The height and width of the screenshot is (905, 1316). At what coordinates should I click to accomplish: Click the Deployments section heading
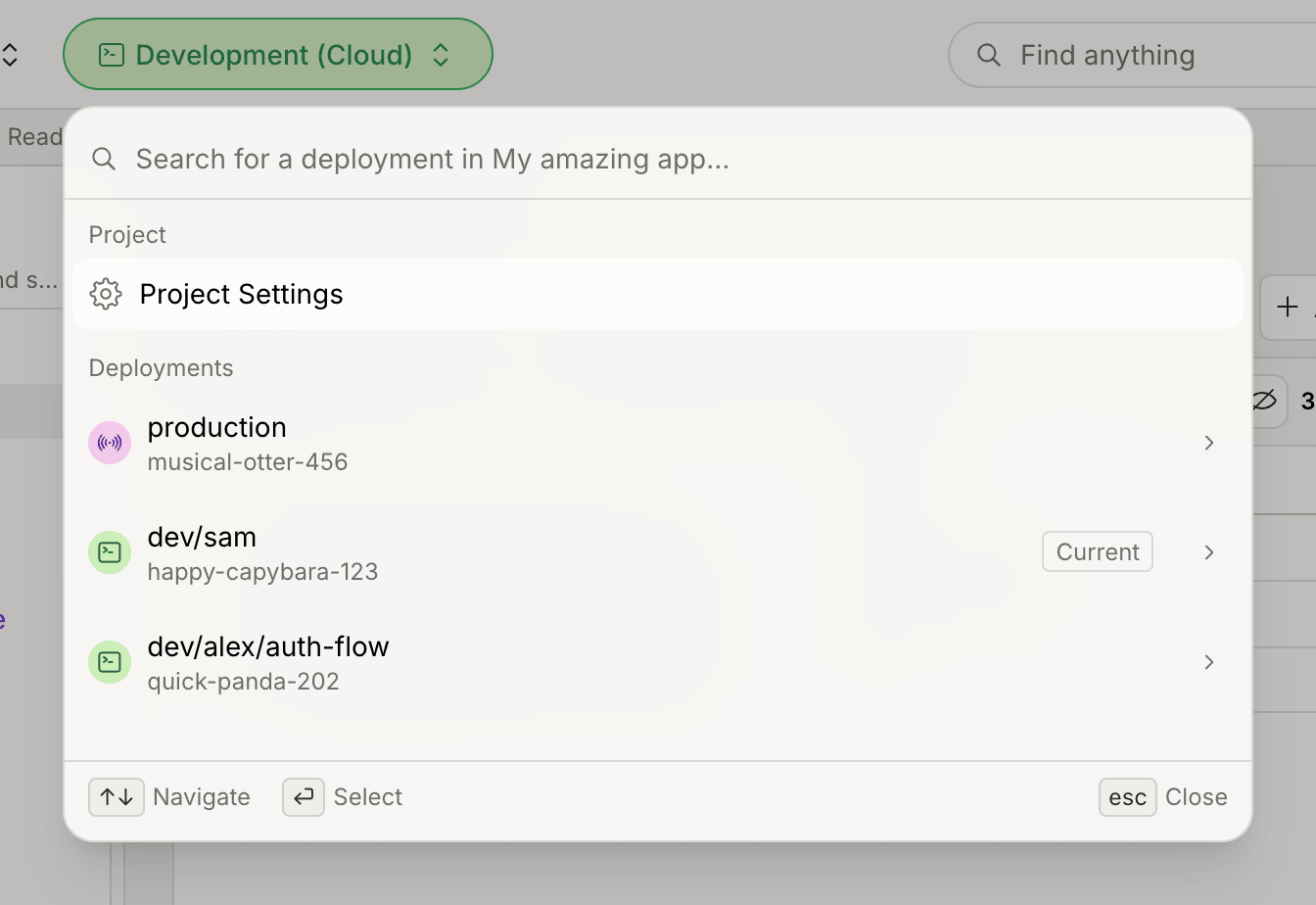(x=162, y=368)
